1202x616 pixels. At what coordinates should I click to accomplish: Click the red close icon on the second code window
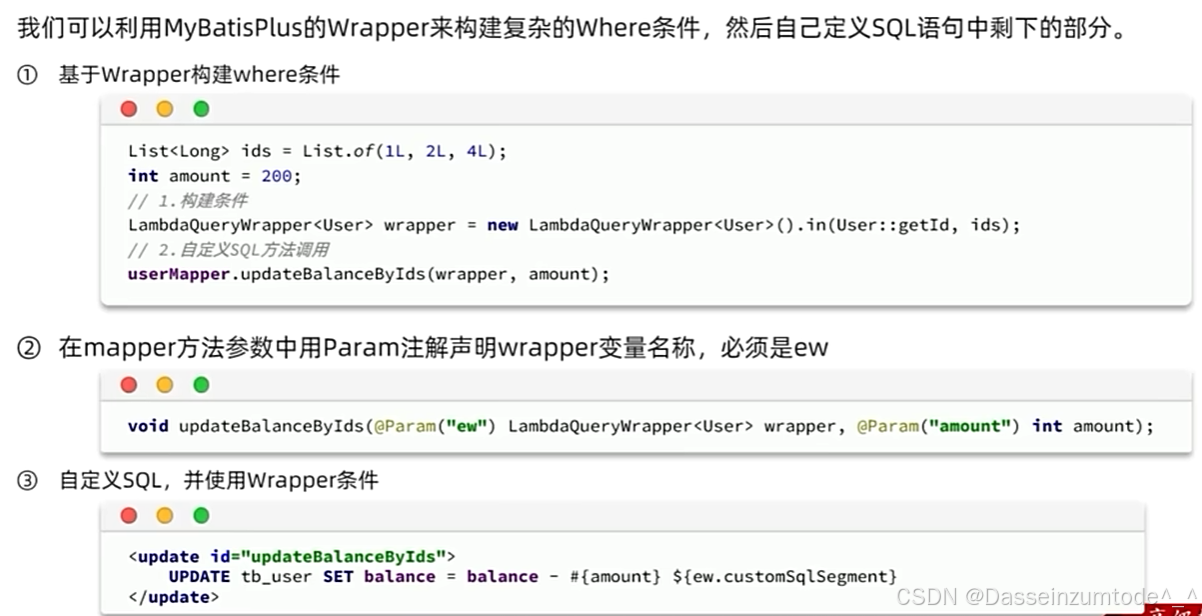tap(128, 384)
